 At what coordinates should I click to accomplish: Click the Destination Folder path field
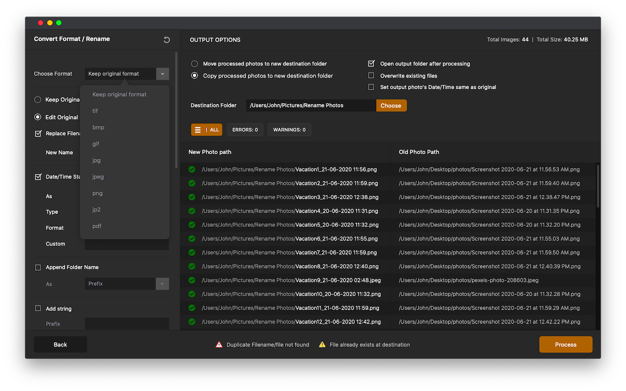click(x=311, y=105)
